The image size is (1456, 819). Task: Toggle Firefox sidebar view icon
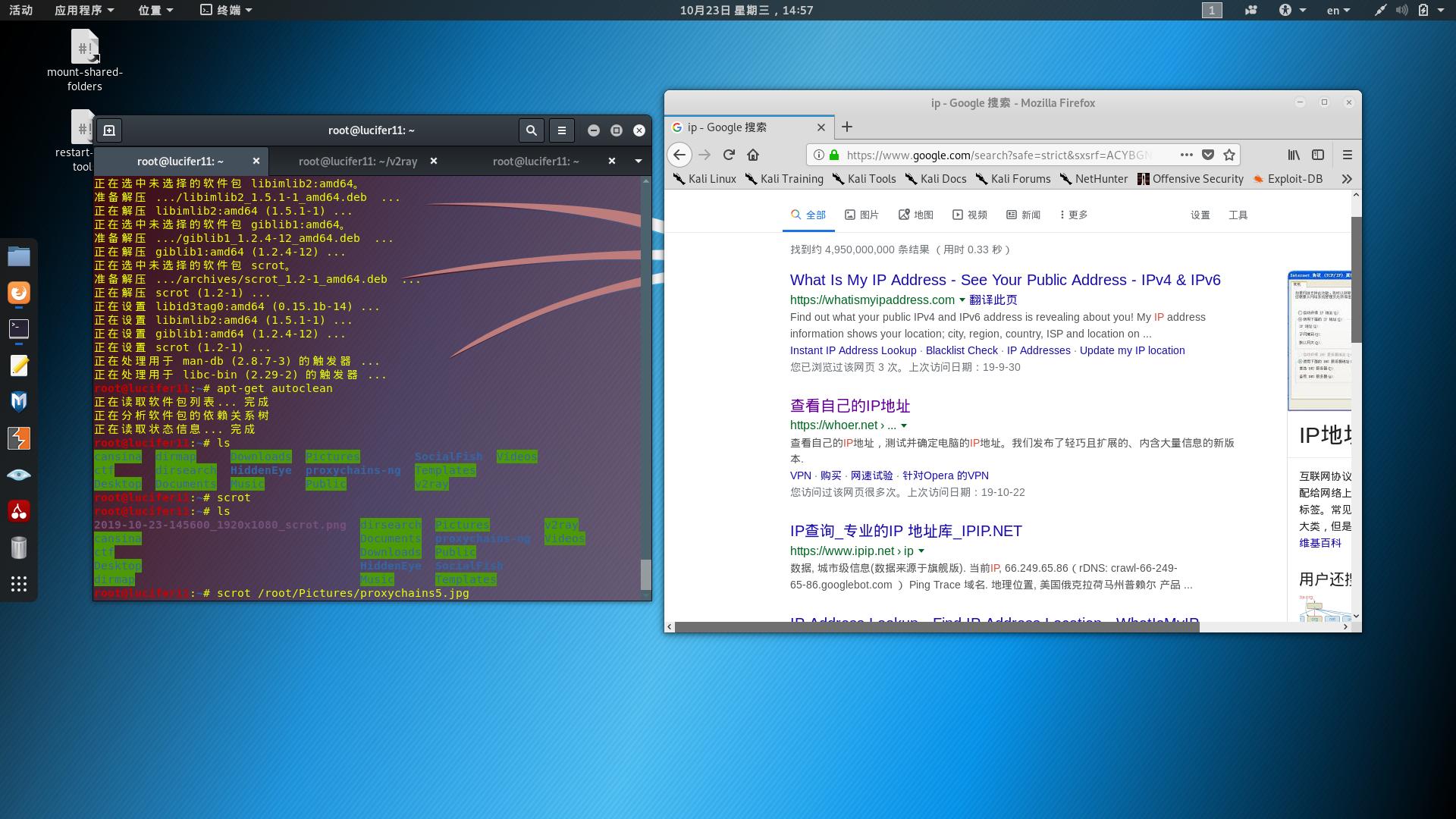pos(1318,155)
